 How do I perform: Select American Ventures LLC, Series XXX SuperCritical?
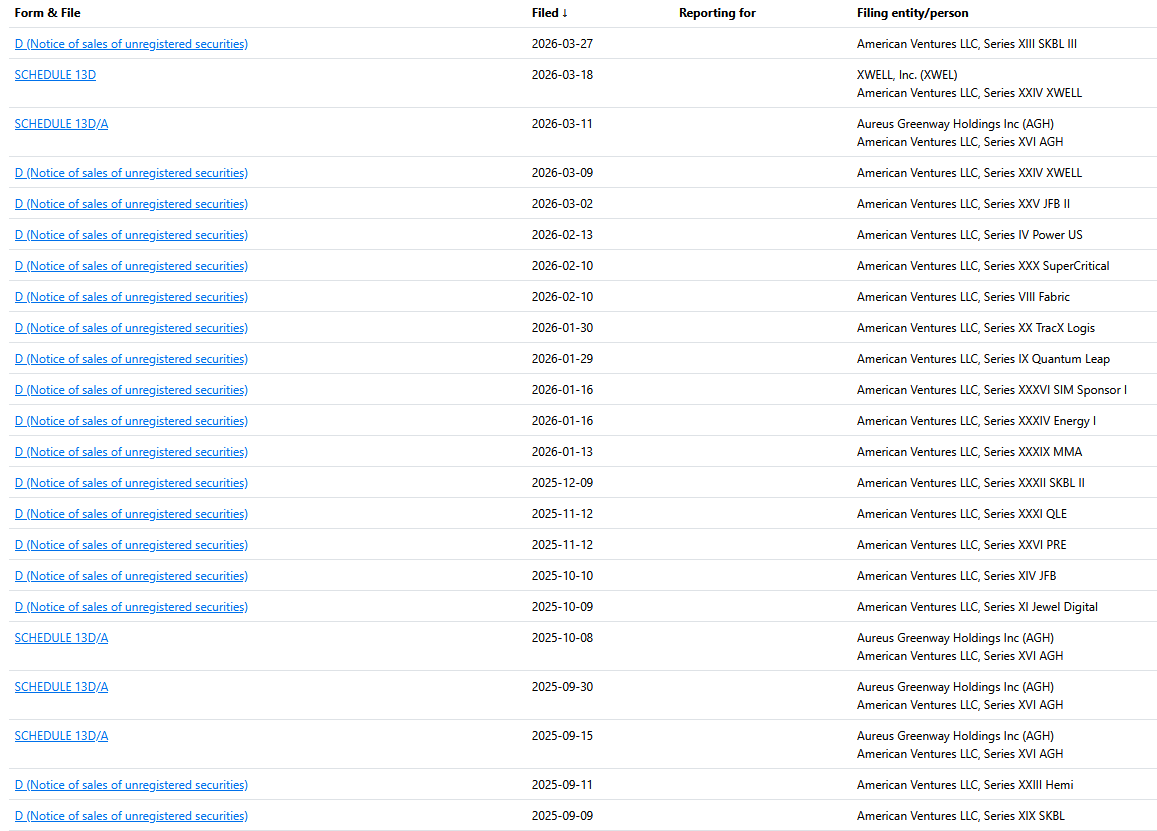[x=983, y=266]
